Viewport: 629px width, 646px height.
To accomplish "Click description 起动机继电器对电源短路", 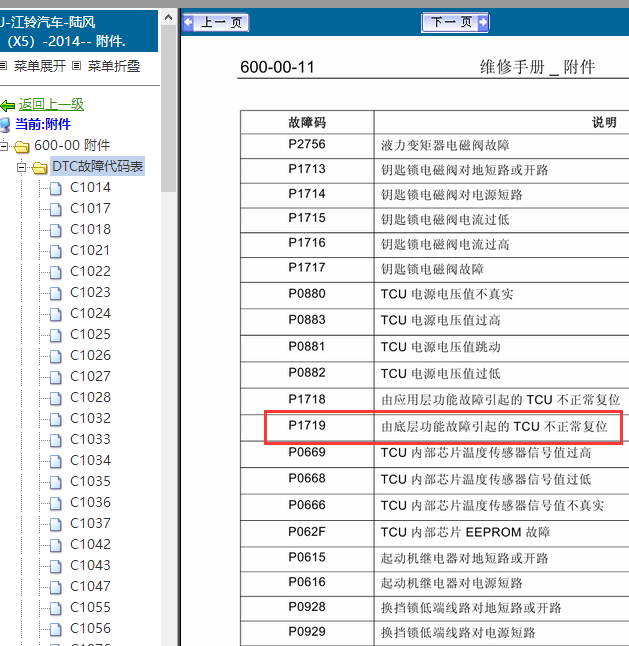I will pos(452,583).
